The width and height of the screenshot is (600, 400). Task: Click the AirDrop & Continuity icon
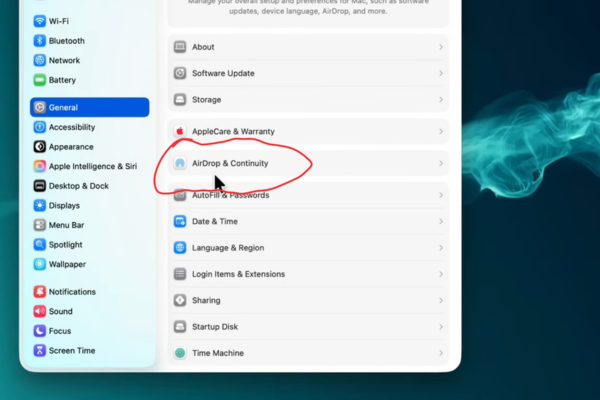pos(180,163)
